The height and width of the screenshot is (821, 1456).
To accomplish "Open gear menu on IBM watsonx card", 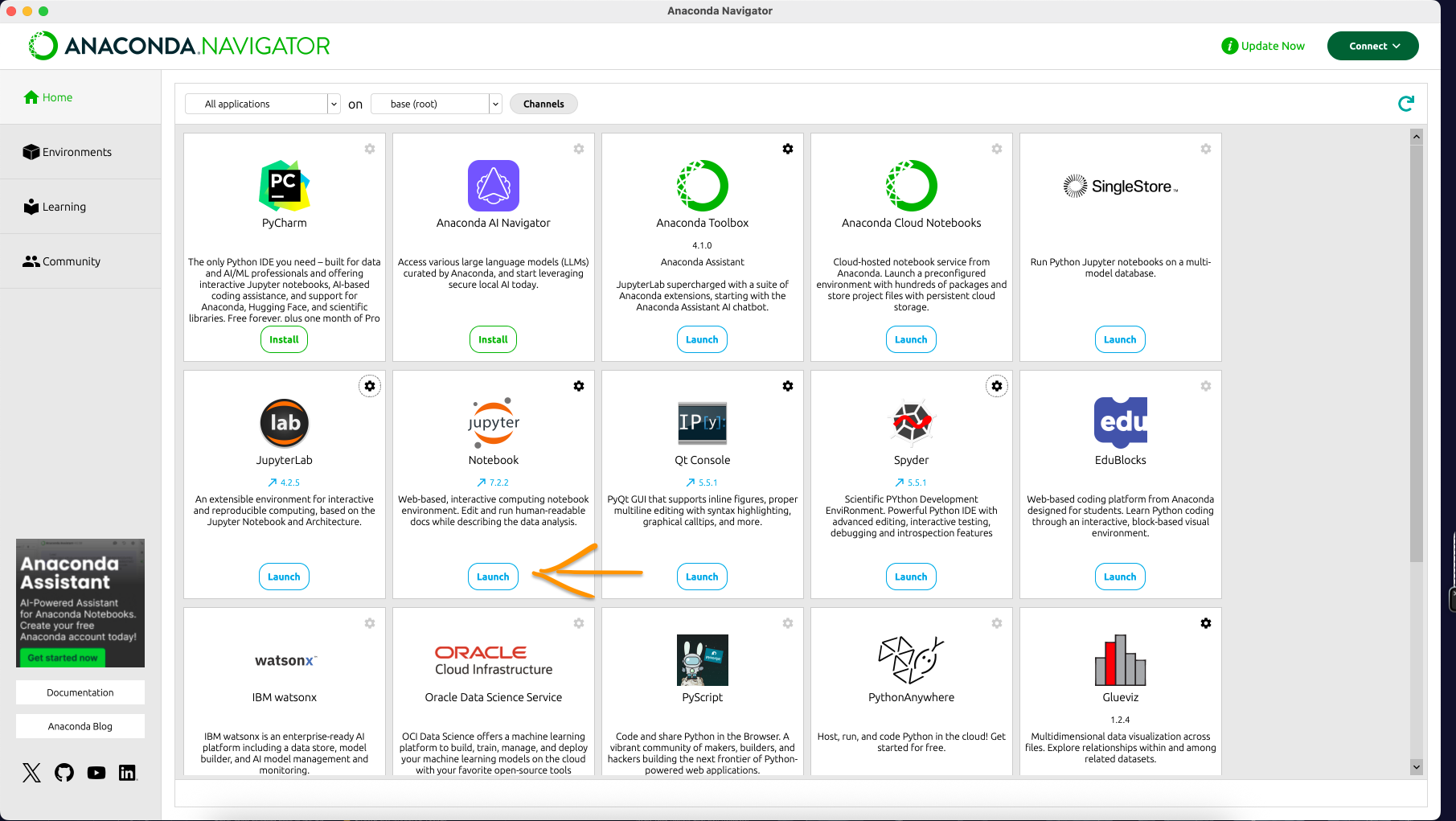I will pyautogui.click(x=370, y=623).
